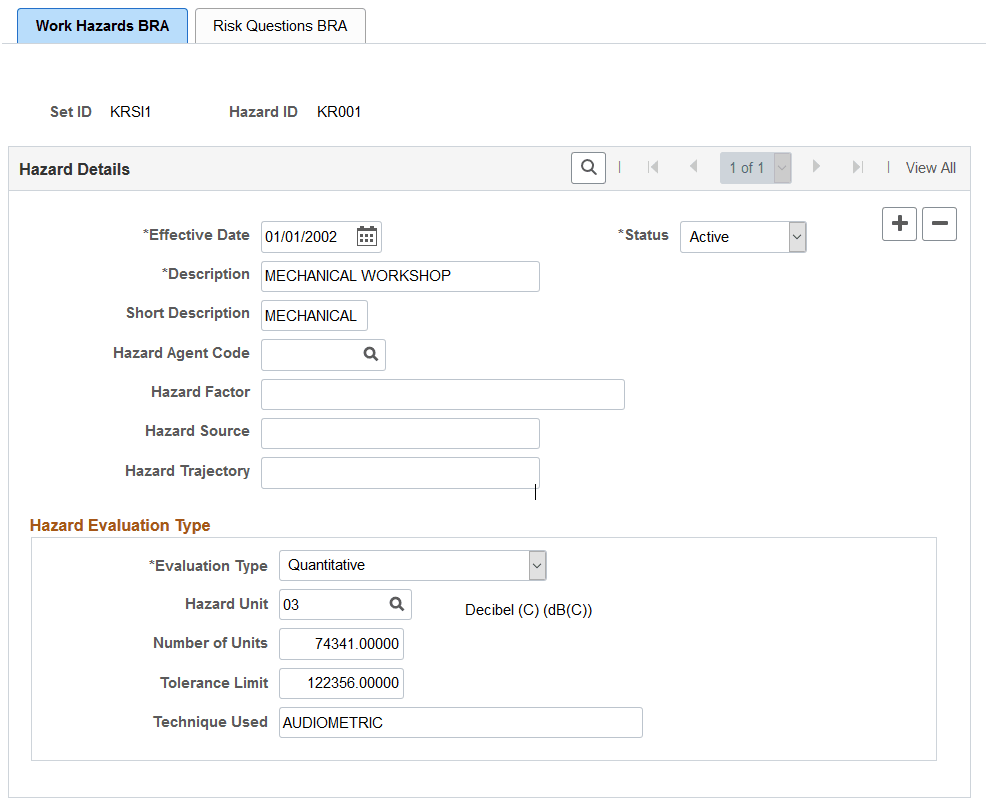Focus the Hazard Trajectory field
This screenshot has width=986, height=804.
(x=400, y=473)
